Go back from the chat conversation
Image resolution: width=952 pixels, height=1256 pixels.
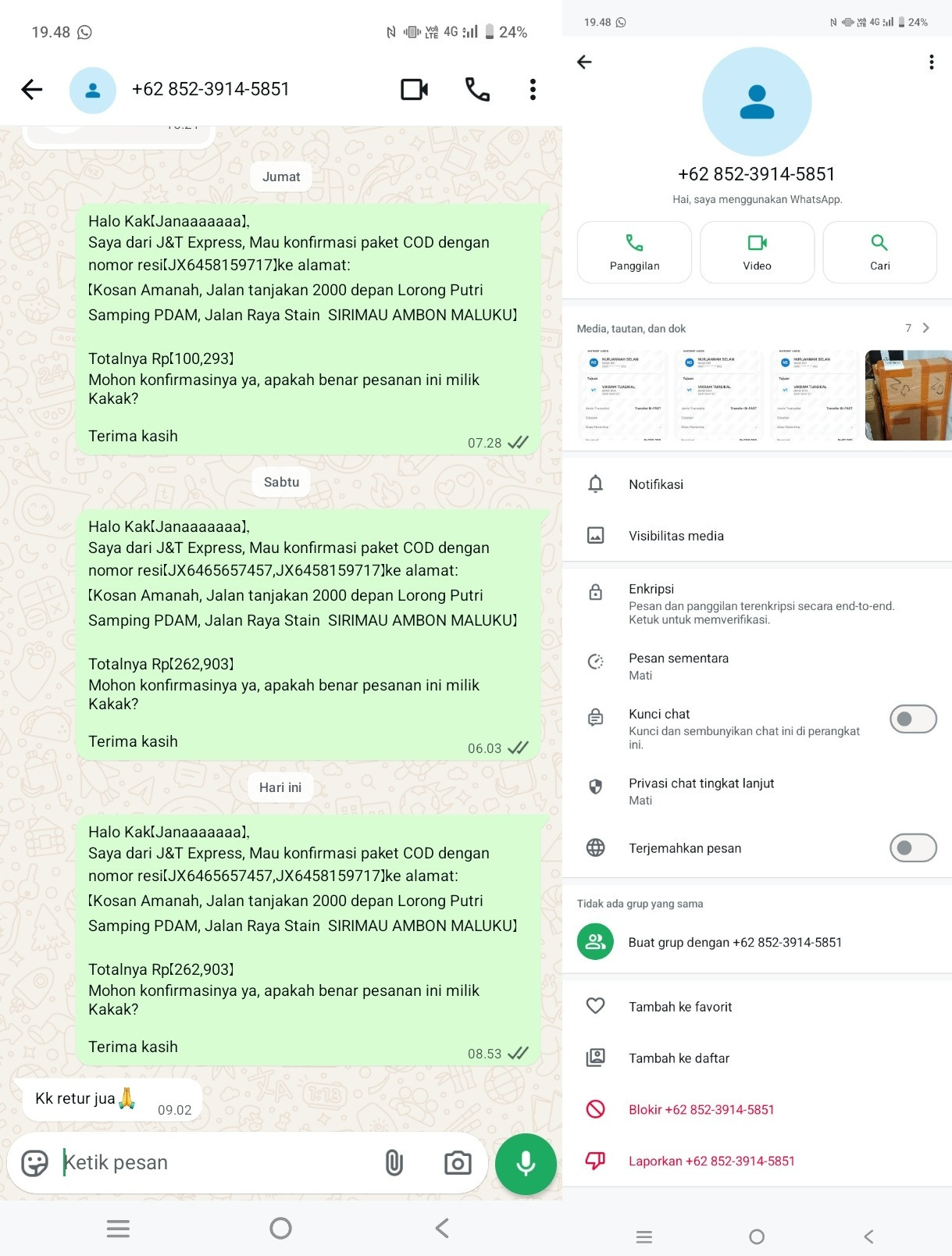pyautogui.click(x=32, y=90)
